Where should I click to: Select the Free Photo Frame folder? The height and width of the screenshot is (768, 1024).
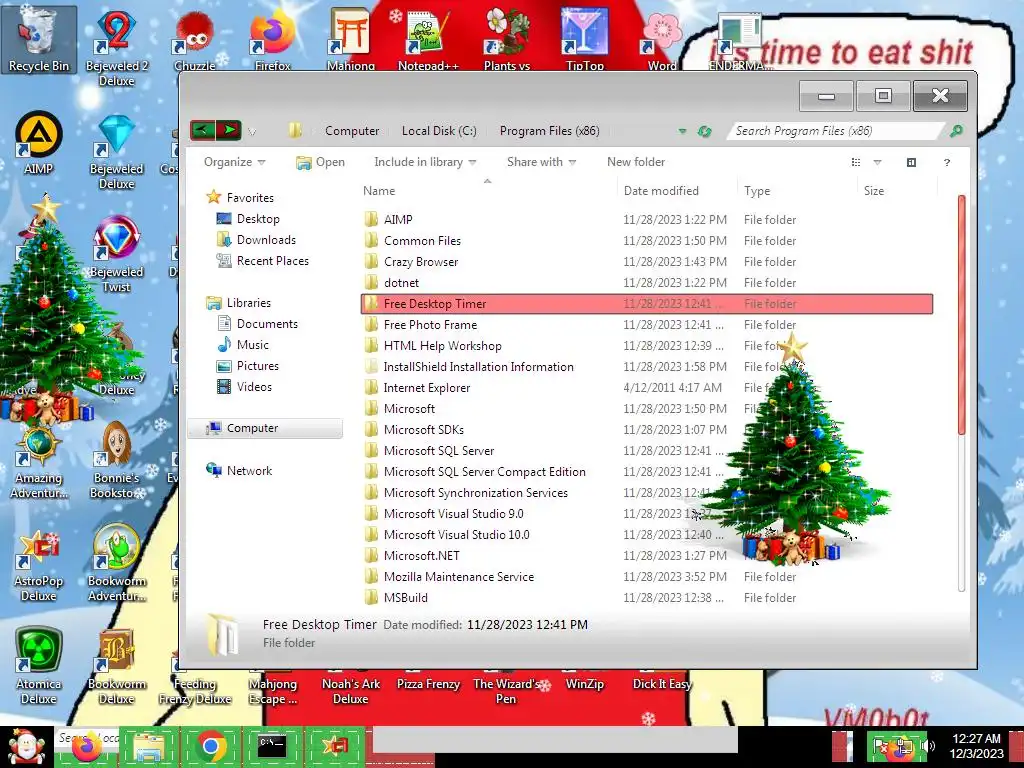coord(647,325)
